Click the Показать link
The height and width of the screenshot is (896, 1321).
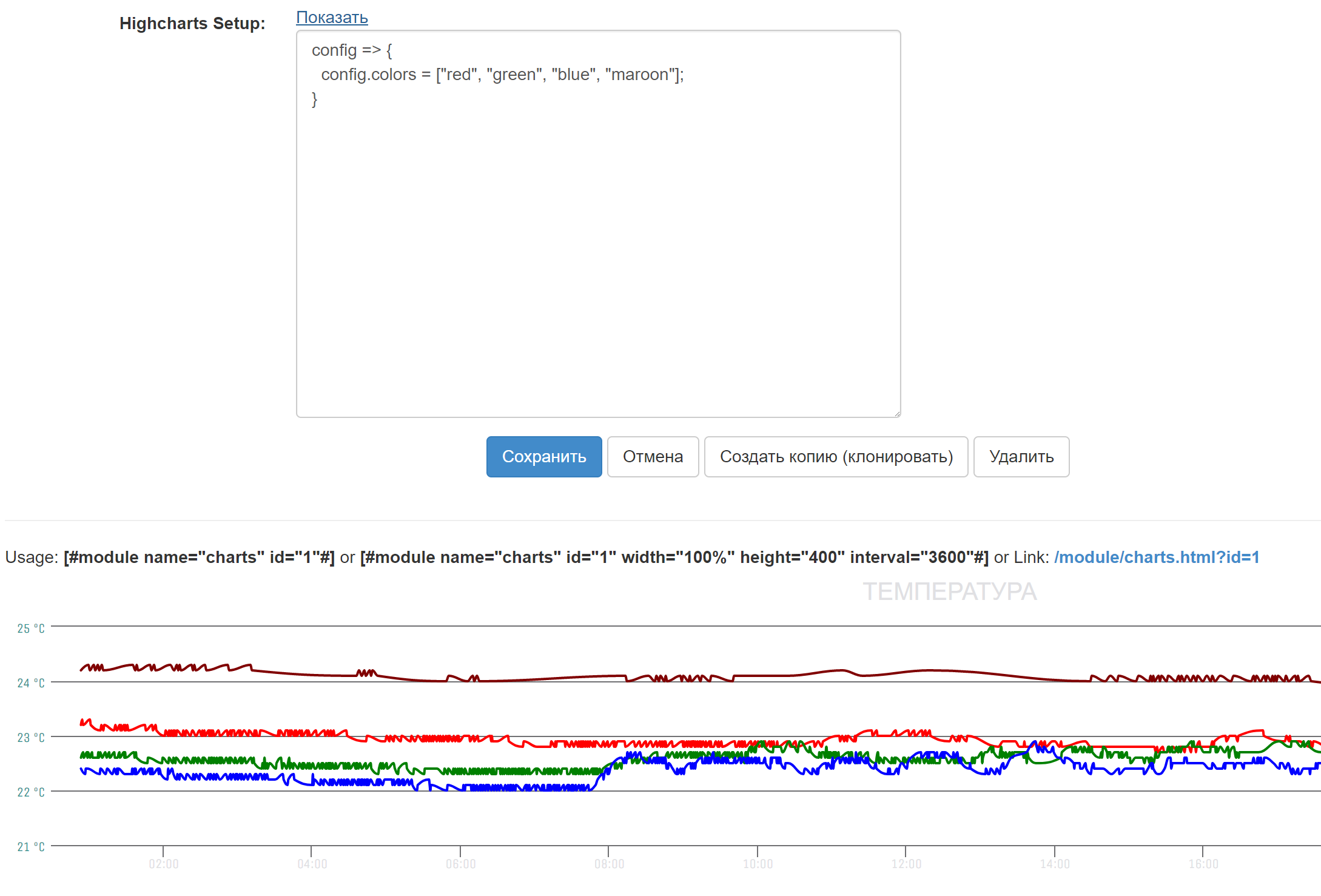(332, 18)
